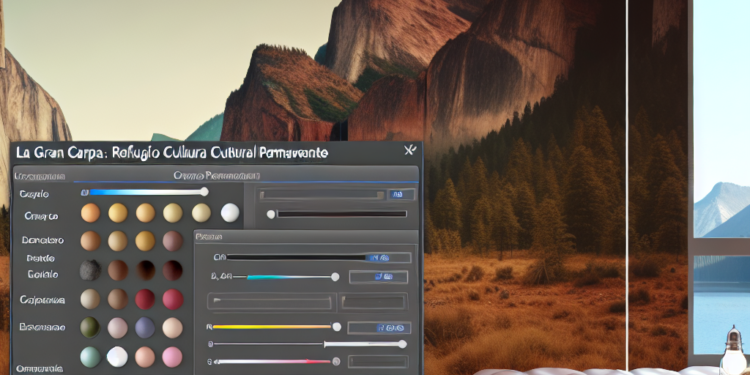Pick the brown swatch right of the speckled gray
Viewport: 750px width, 375px height.
pyautogui.click(x=118, y=270)
